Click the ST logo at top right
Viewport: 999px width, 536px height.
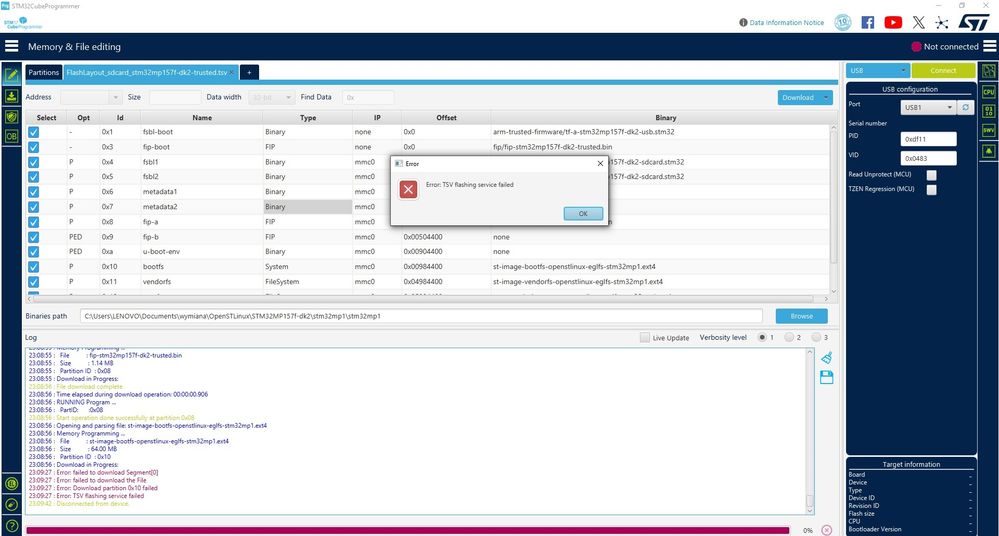tap(973, 22)
